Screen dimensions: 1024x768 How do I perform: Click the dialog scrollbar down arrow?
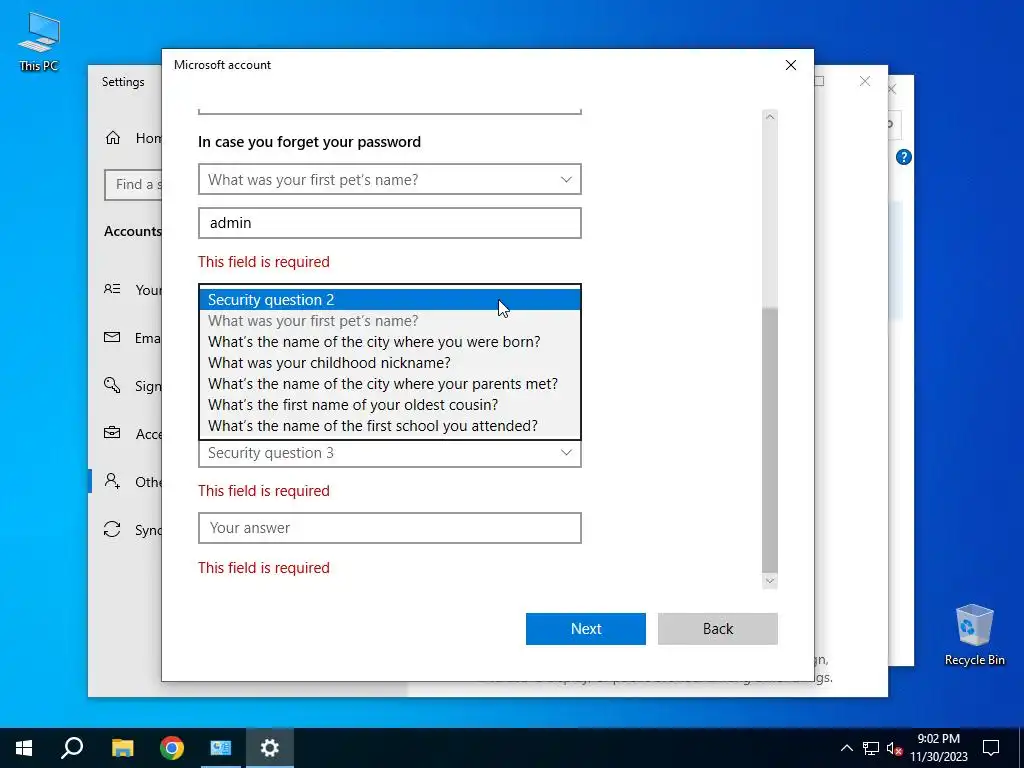pos(770,581)
